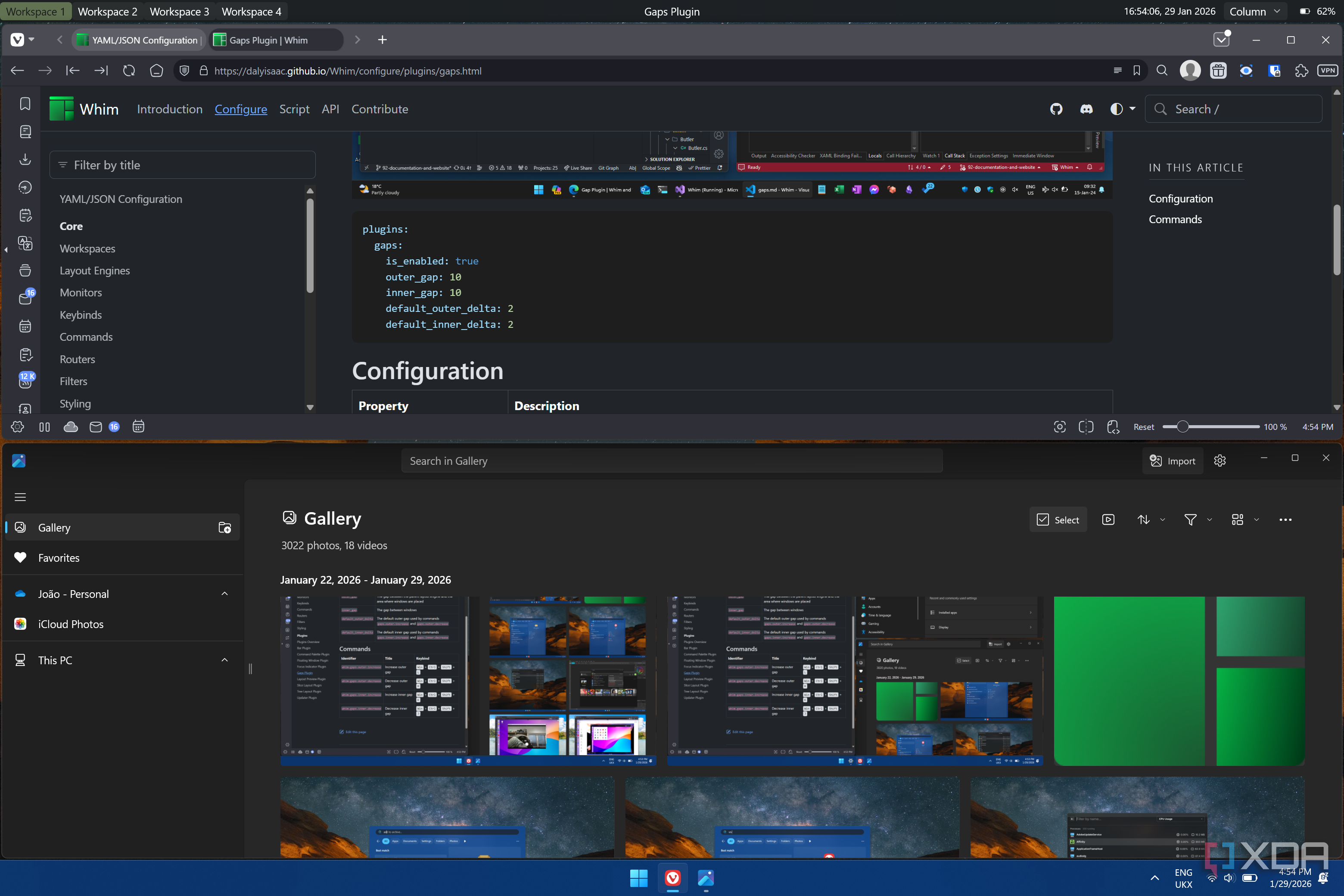
Task: Click the Filter by title field
Action: click(x=182, y=165)
